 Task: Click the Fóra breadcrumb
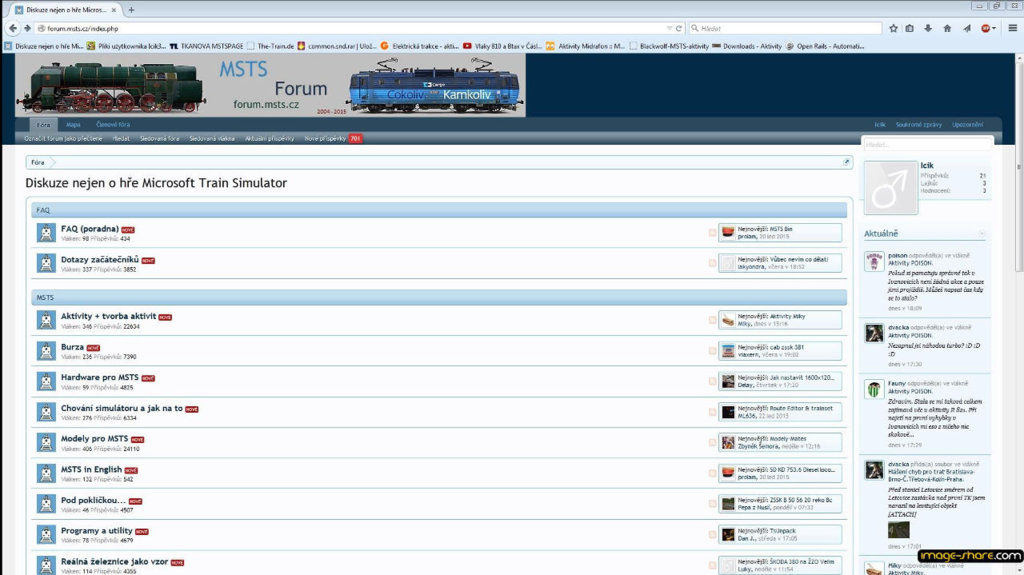(x=38, y=162)
